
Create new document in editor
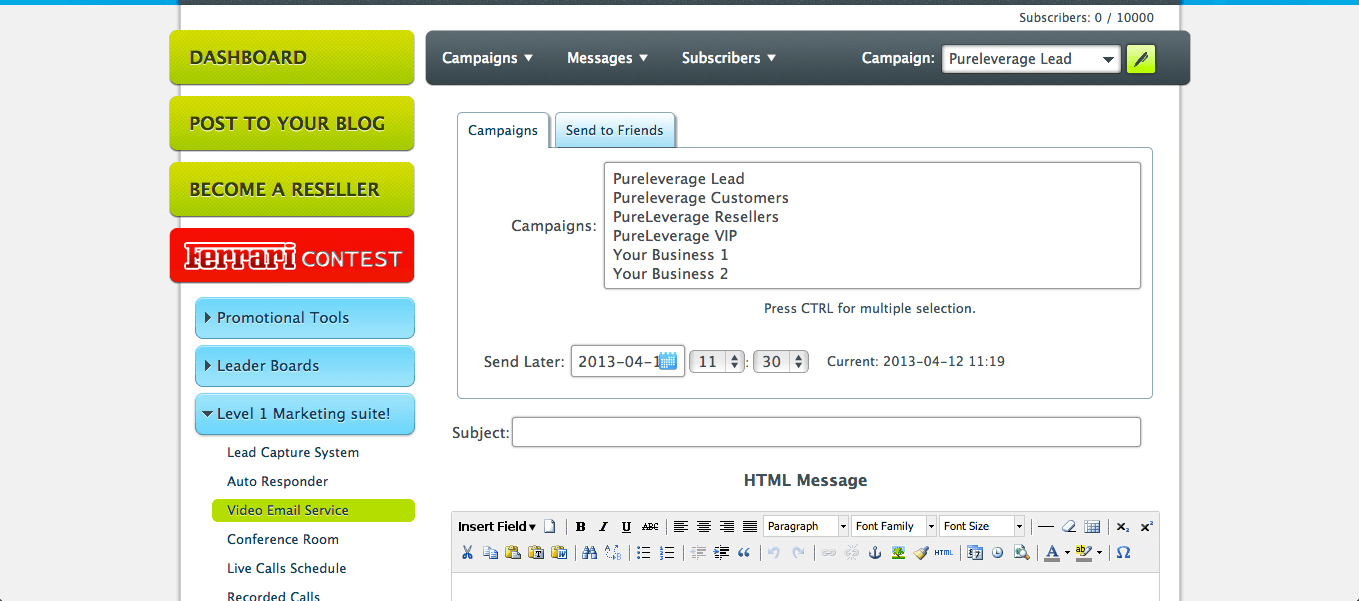(x=549, y=526)
